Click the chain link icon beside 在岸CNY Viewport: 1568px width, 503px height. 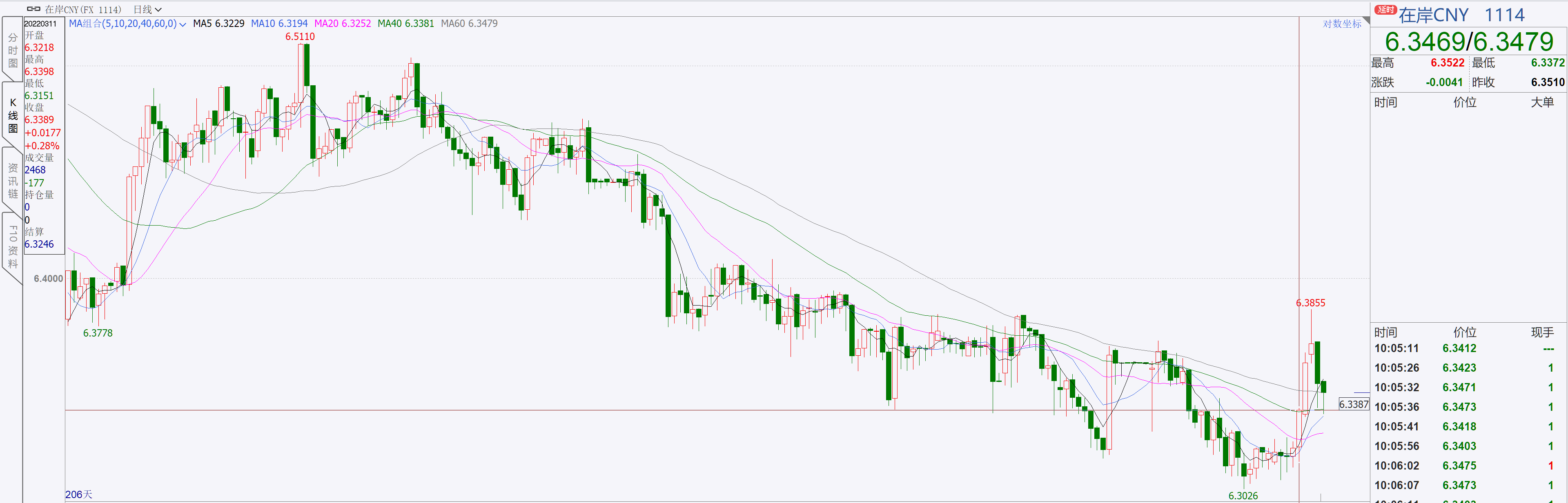(x=33, y=9)
